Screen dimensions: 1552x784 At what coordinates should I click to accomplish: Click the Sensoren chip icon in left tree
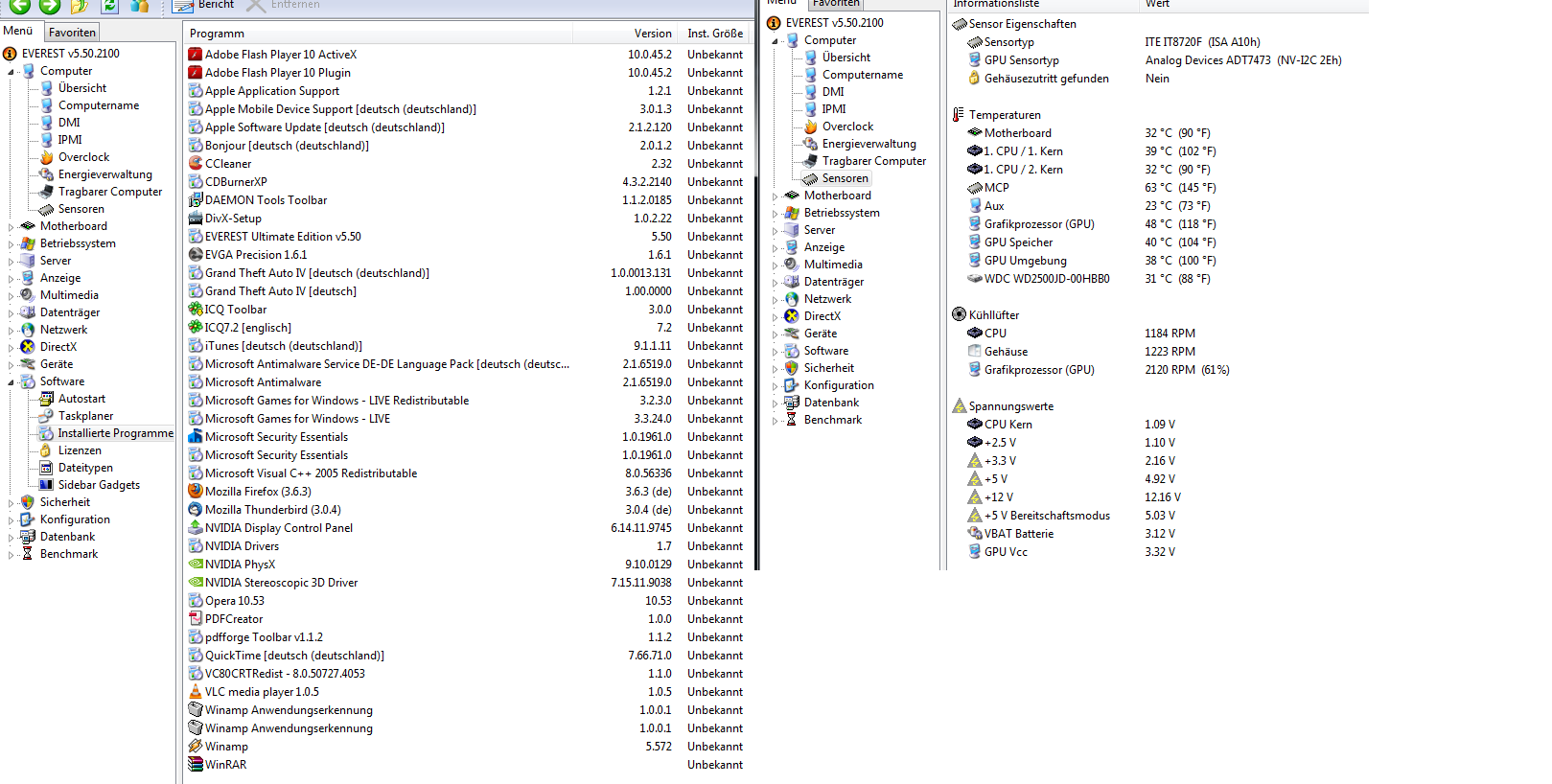pyautogui.click(x=46, y=209)
